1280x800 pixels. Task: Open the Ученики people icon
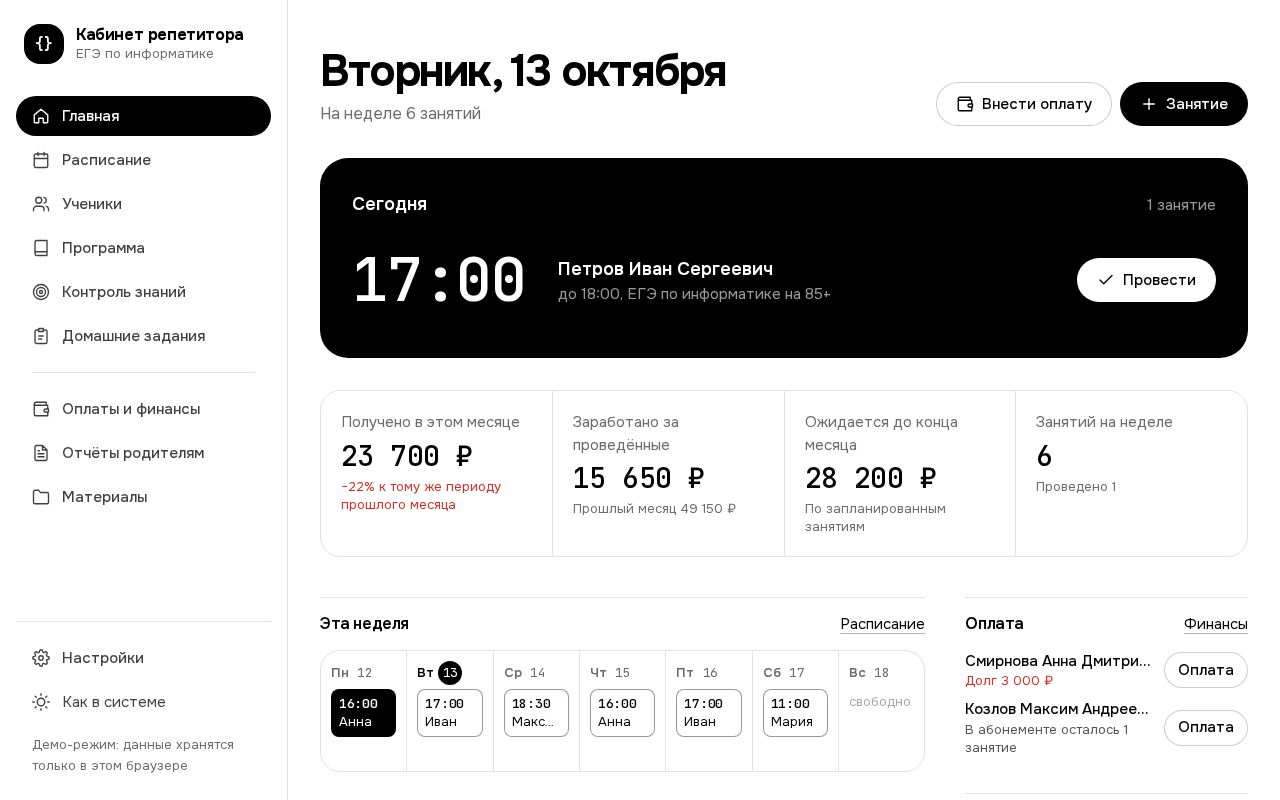pyautogui.click(x=41, y=204)
